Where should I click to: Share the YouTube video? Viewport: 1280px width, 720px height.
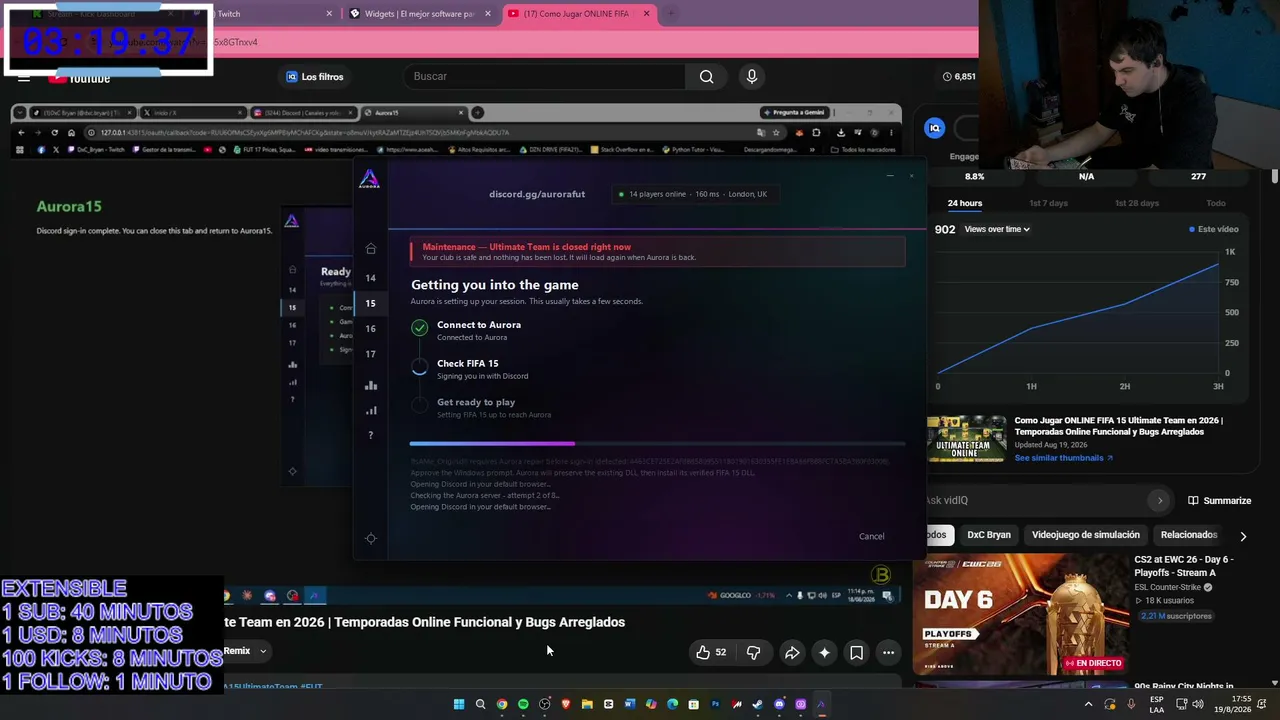coord(792,653)
